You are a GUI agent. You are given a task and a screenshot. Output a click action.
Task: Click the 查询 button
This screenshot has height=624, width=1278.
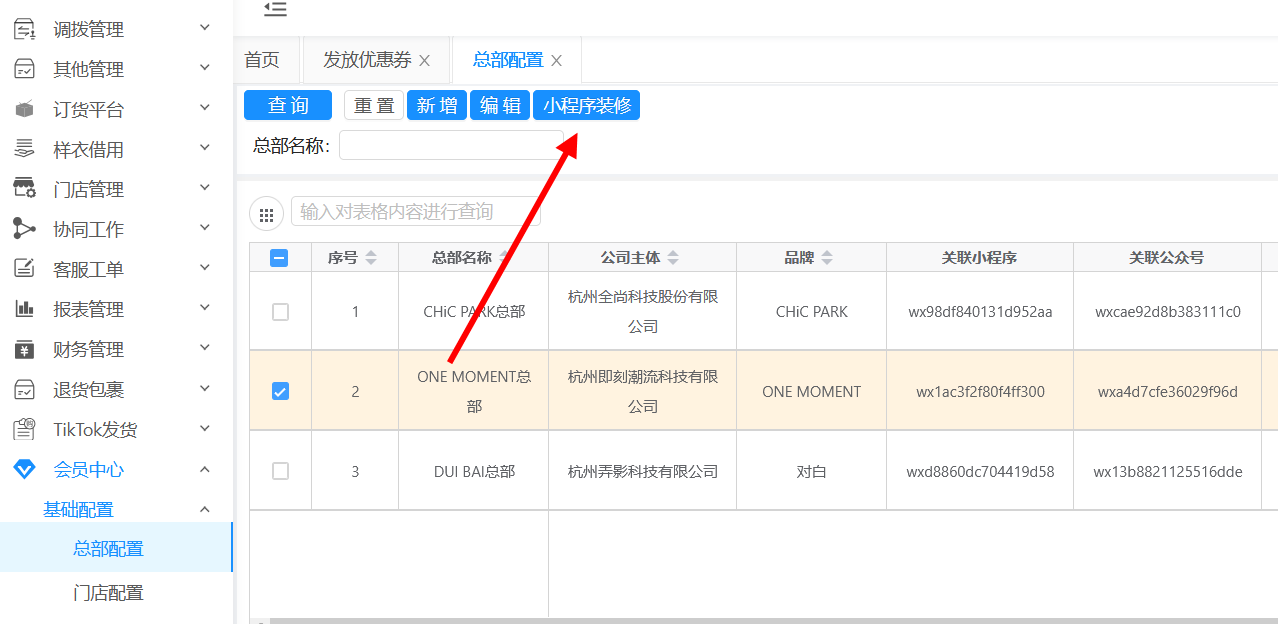coord(288,106)
